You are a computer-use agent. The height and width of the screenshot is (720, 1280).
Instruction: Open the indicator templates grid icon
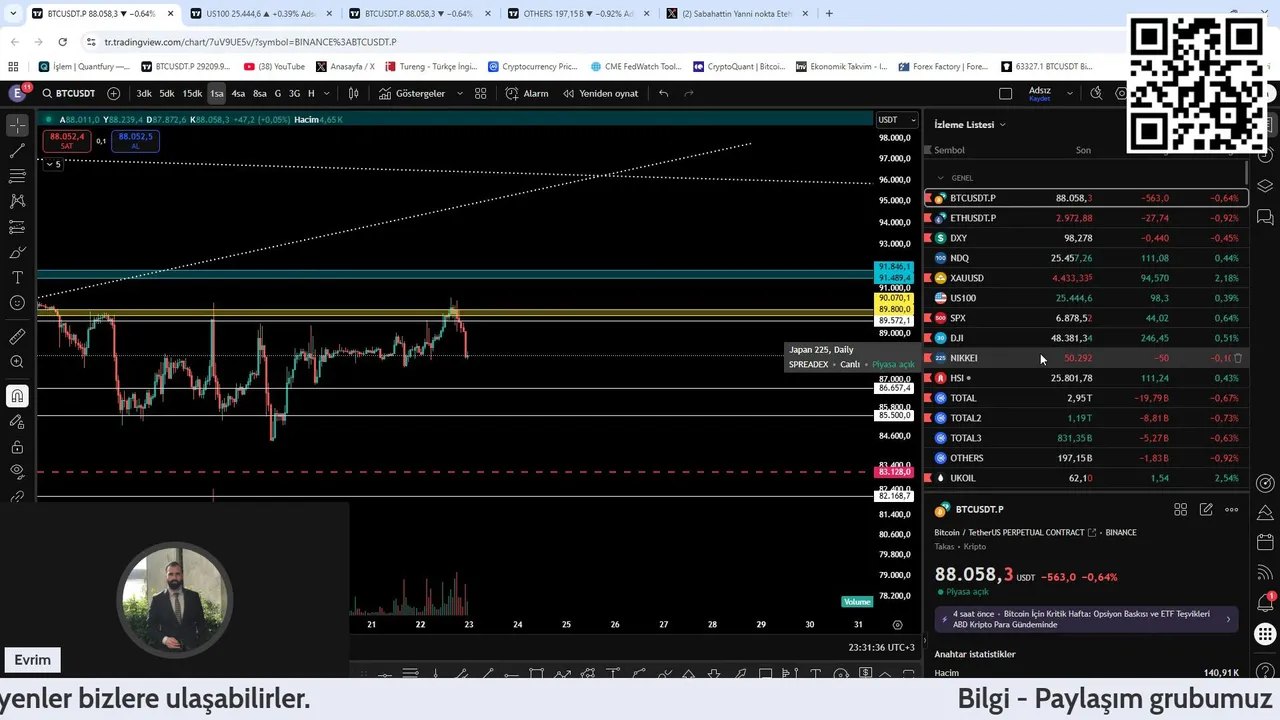coord(481,93)
